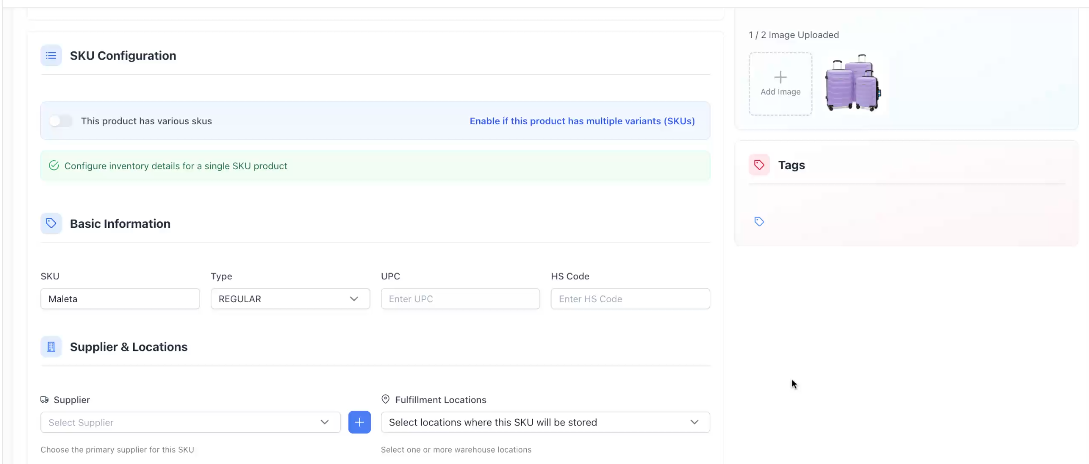Click the Enter HS Code input field

[x=630, y=299]
